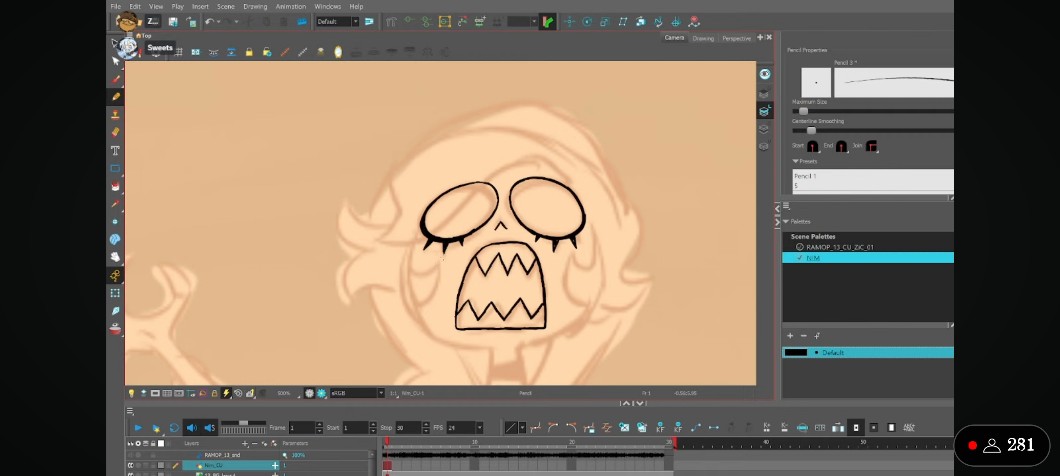1060x476 pixels.
Task: Select the Pencil tool in the tools sidebar
Action: [x=116, y=97]
